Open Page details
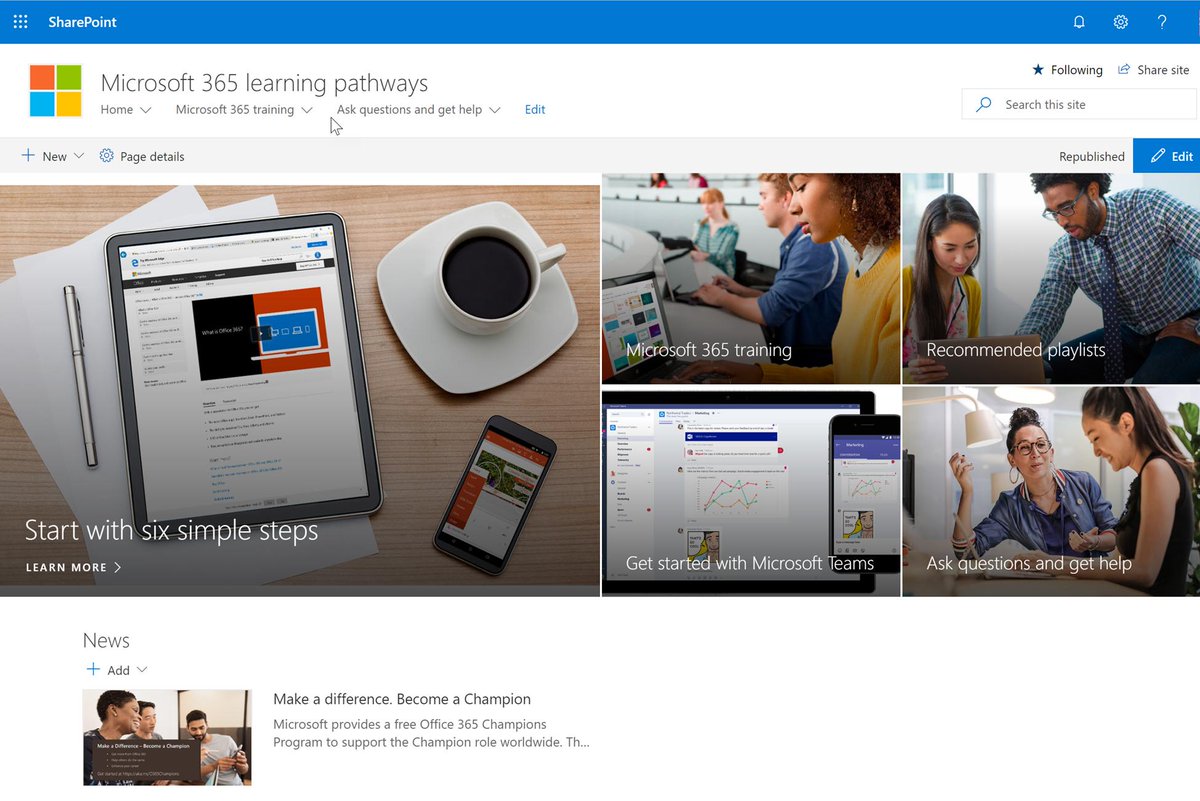The height and width of the screenshot is (801, 1200). pyautogui.click(x=142, y=156)
